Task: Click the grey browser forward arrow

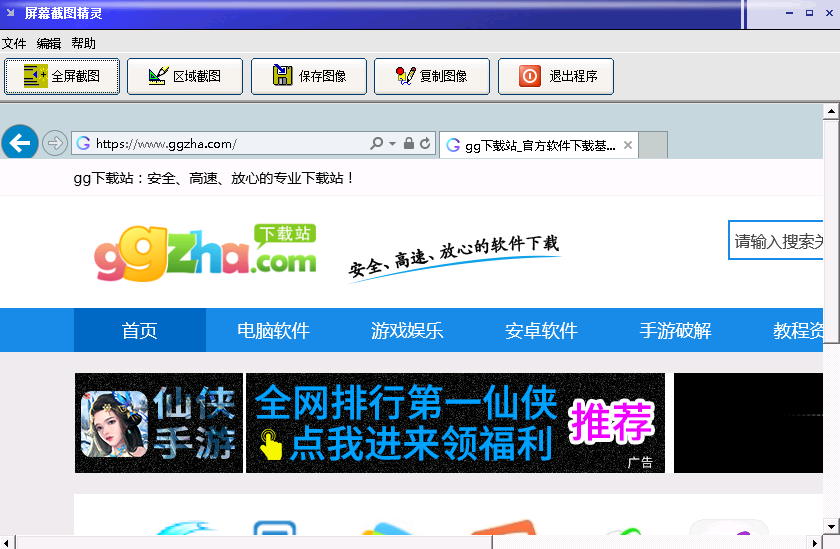Action: (x=55, y=143)
